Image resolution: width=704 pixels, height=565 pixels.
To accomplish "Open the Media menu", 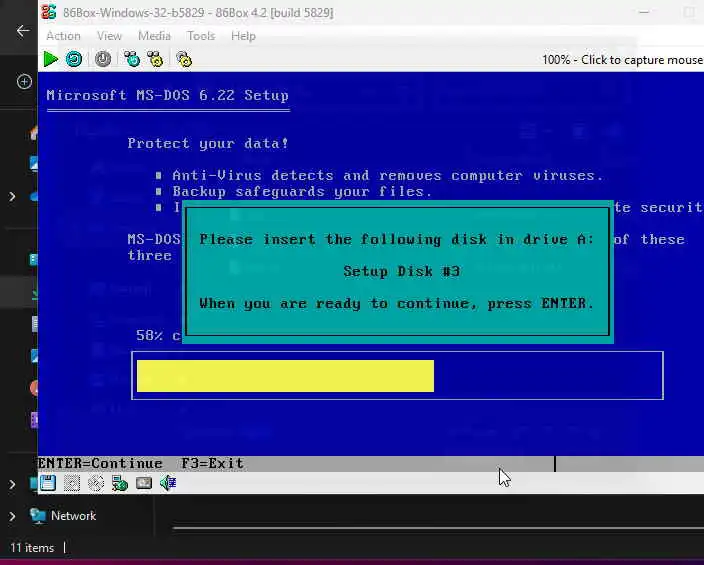I will tap(154, 36).
